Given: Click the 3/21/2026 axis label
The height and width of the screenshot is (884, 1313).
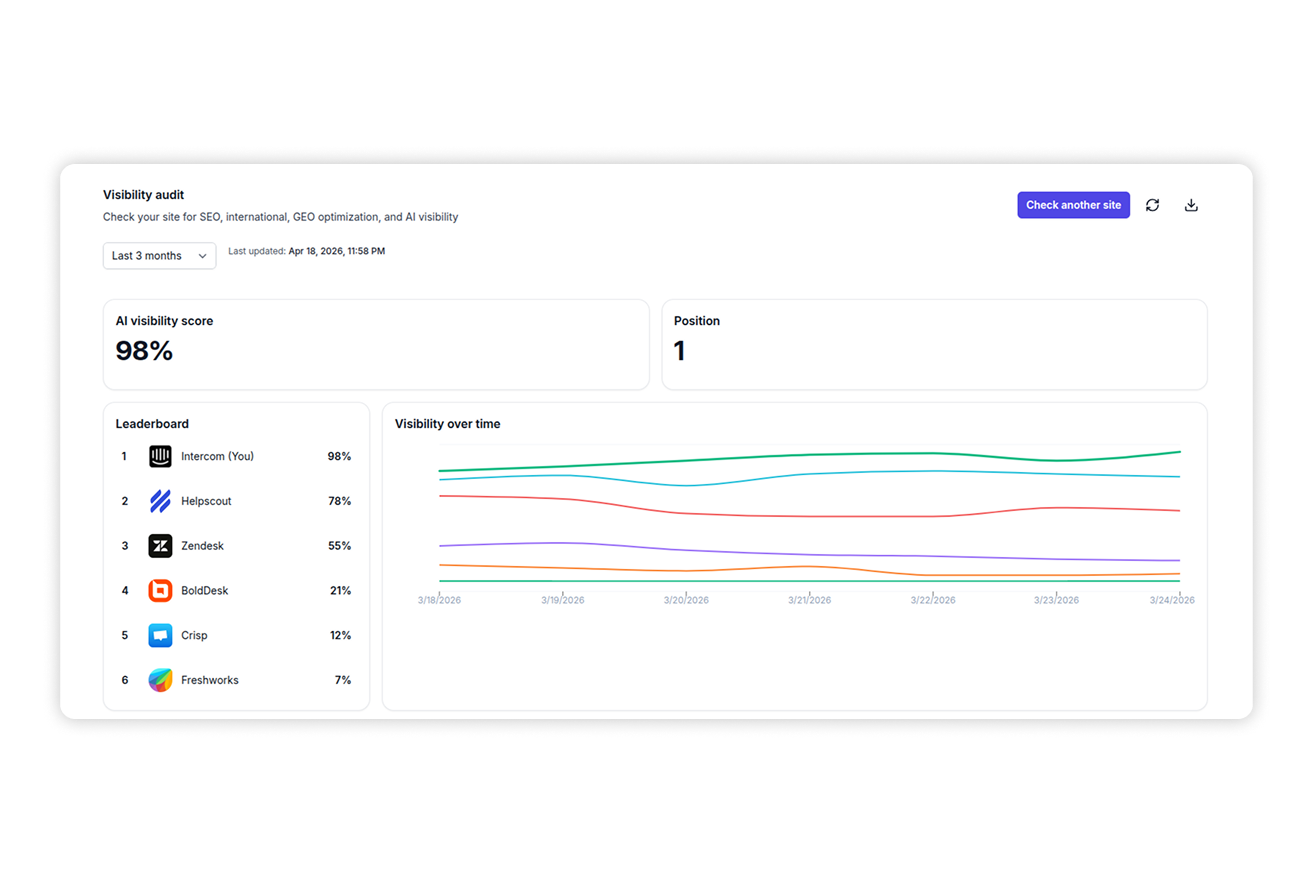Looking at the screenshot, I should click(x=809, y=600).
